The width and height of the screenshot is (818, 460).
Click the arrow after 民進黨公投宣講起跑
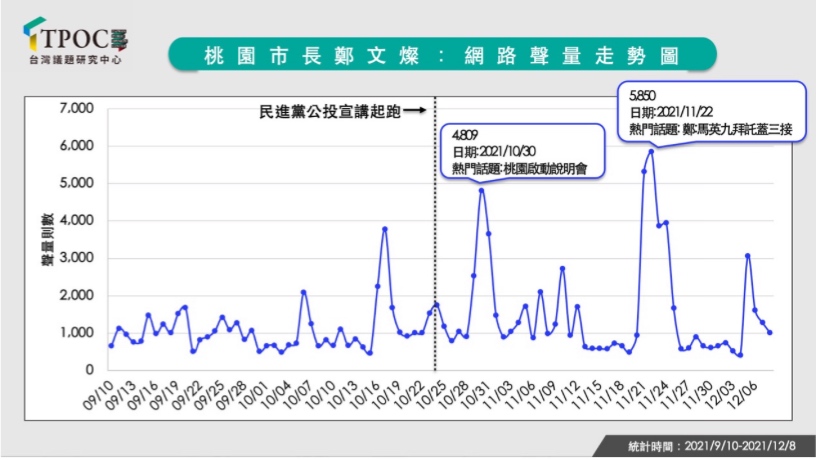(x=416, y=112)
